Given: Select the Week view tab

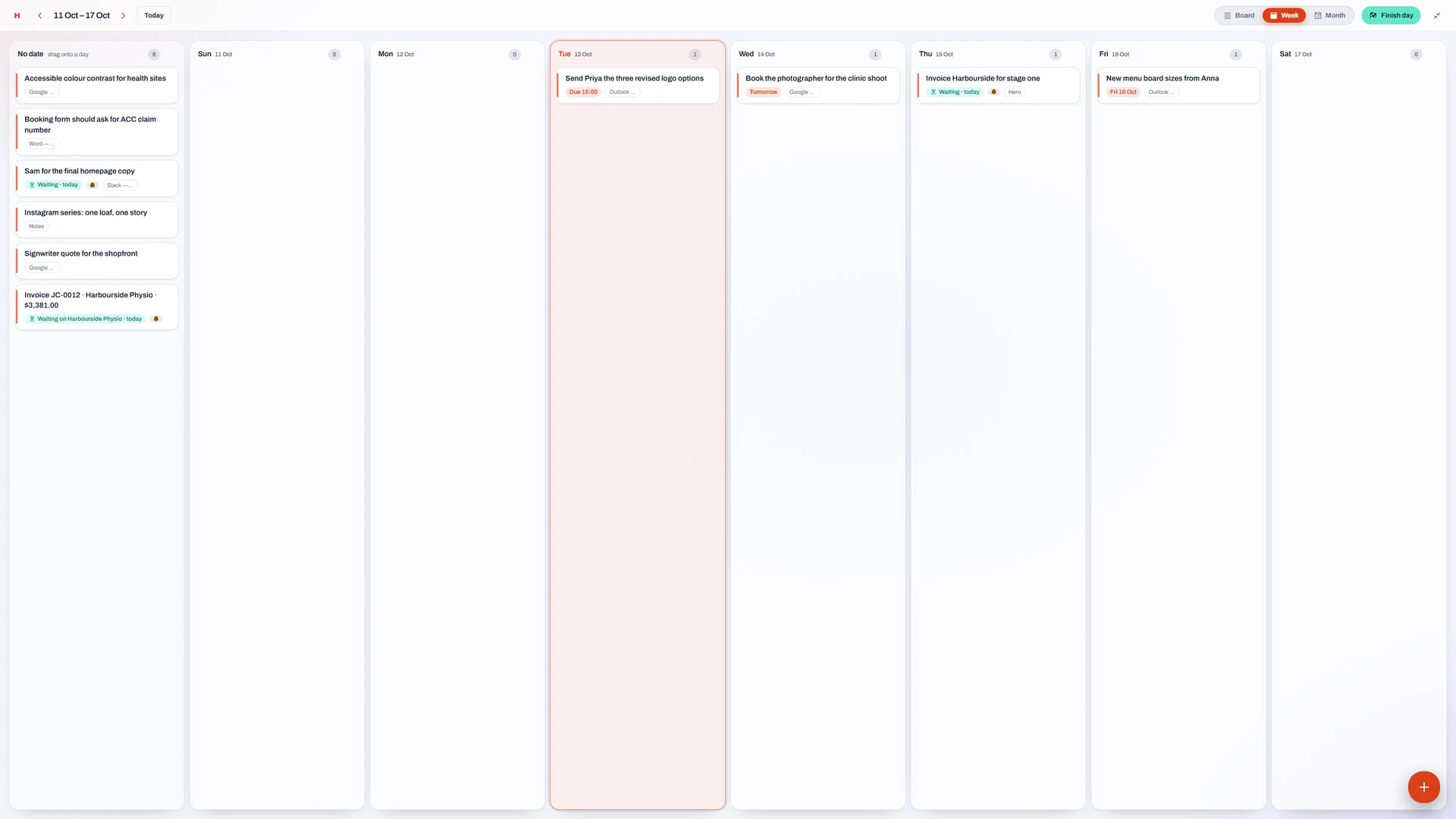Looking at the screenshot, I should pos(1284,15).
